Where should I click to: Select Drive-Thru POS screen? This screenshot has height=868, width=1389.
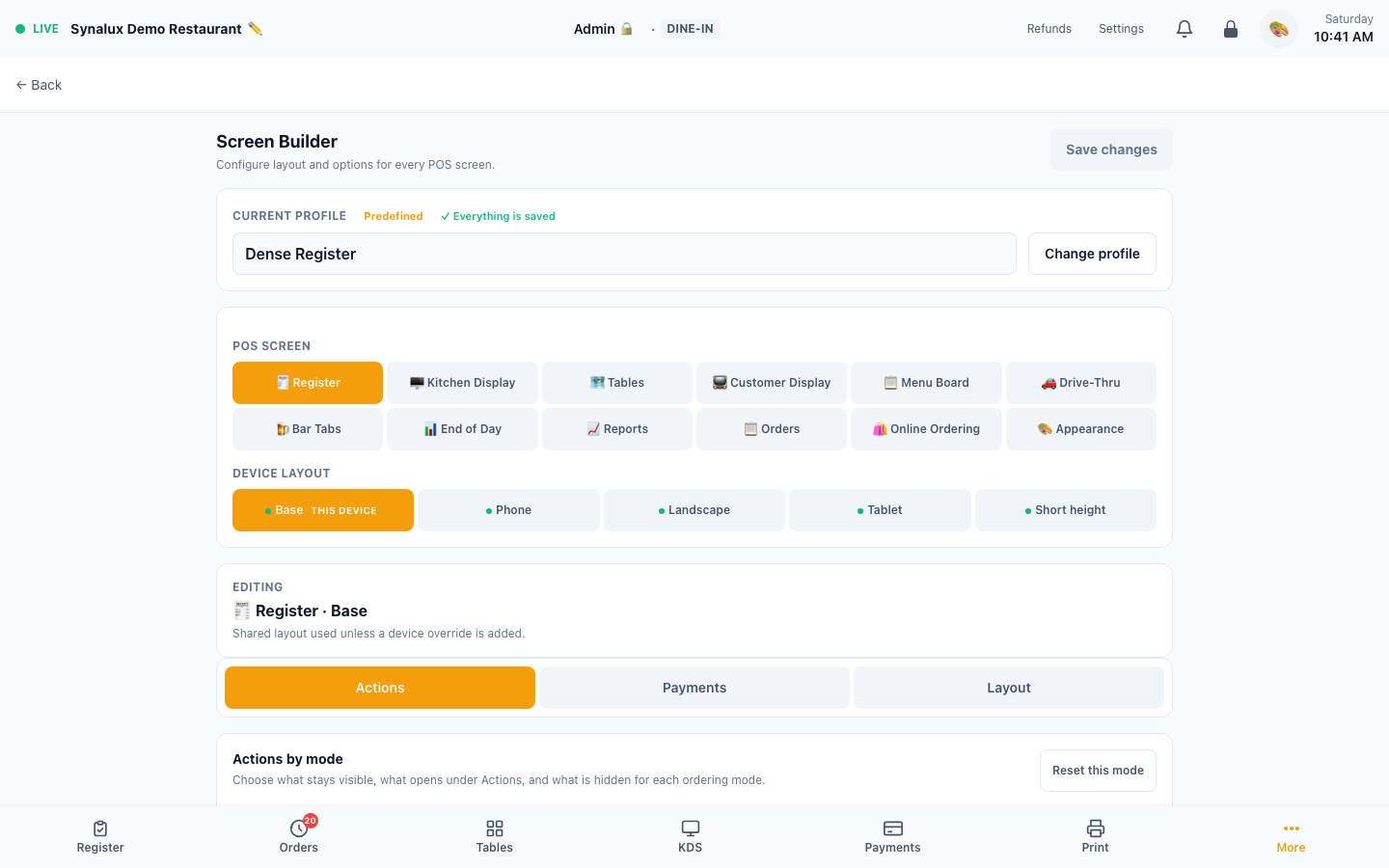(1081, 383)
